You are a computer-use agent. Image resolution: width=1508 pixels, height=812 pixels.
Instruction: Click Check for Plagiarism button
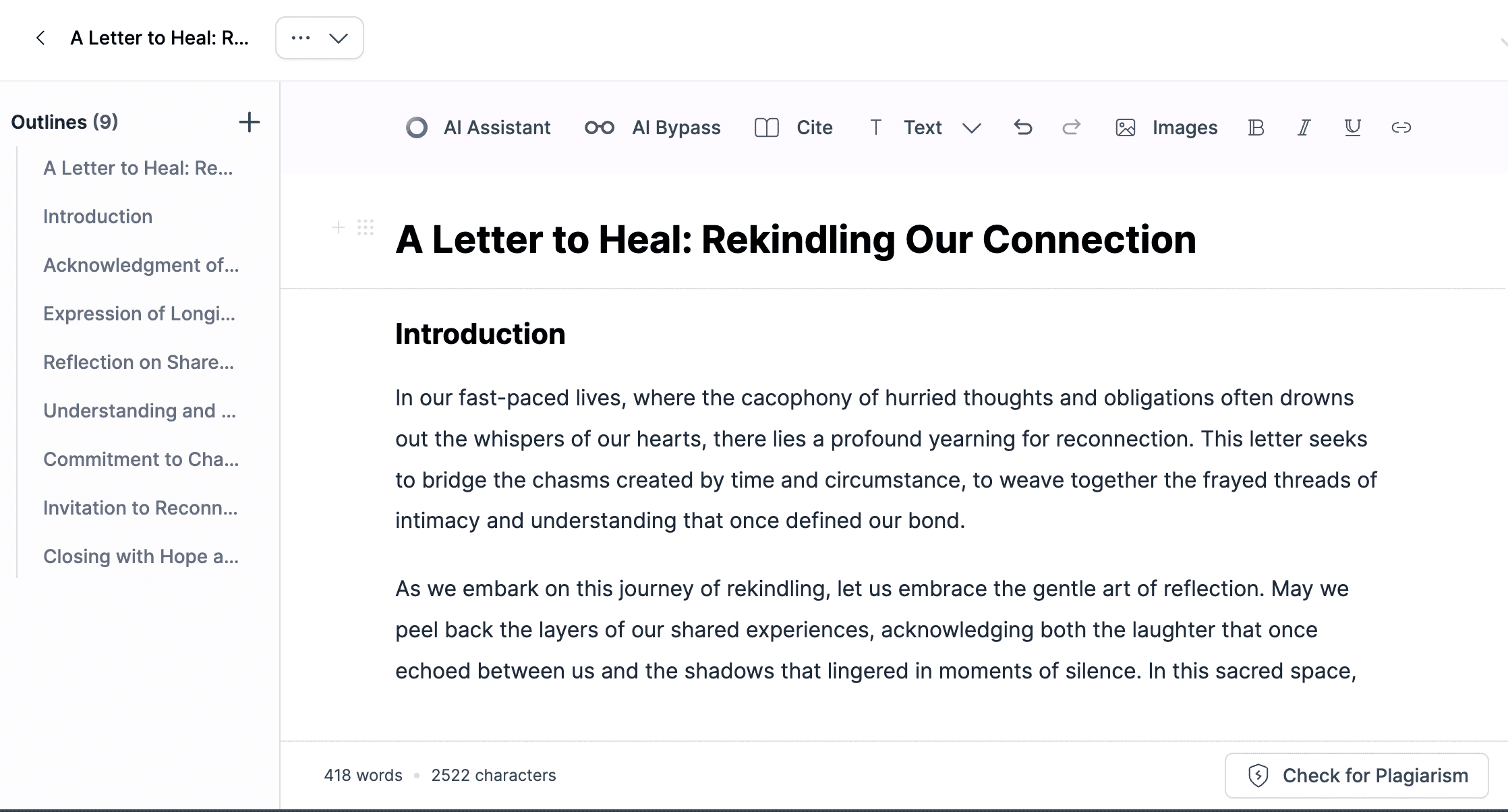pyautogui.click(x=1356, y=776)
